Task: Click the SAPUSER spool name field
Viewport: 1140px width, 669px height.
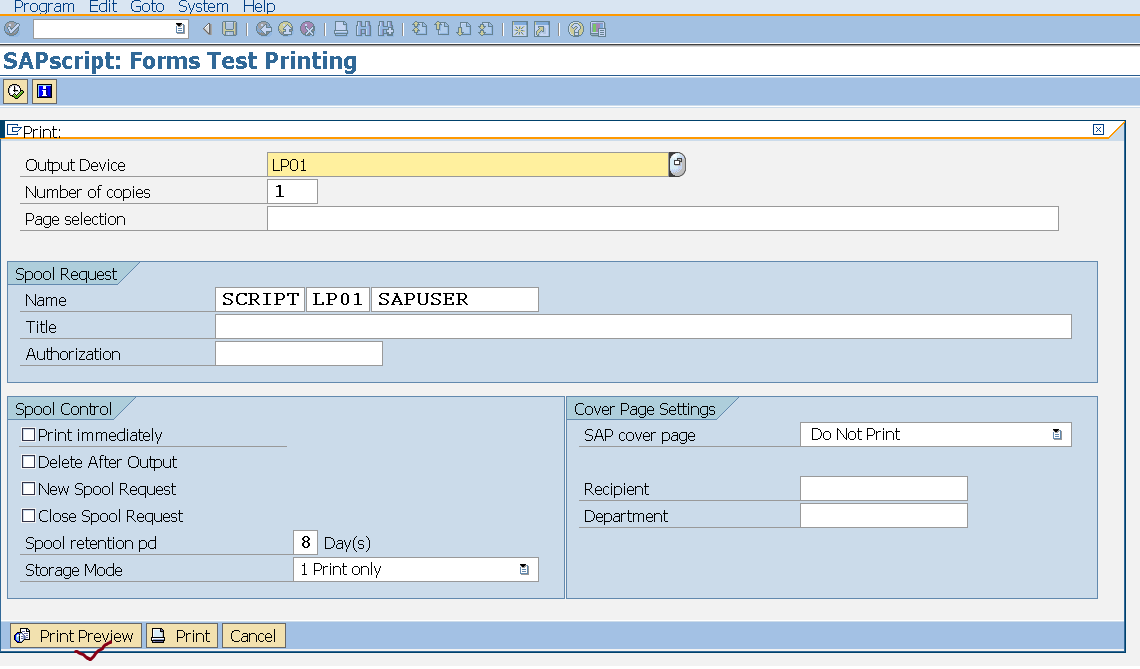Action: (455, 300)
